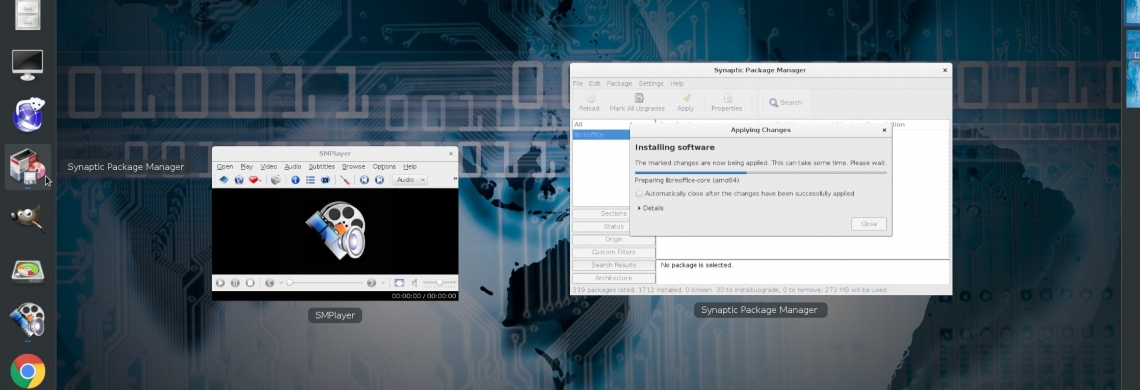Viewport: 1140px width, 390px height.
Task: Open the Edit menu in Synaptic
Action: 595,84
